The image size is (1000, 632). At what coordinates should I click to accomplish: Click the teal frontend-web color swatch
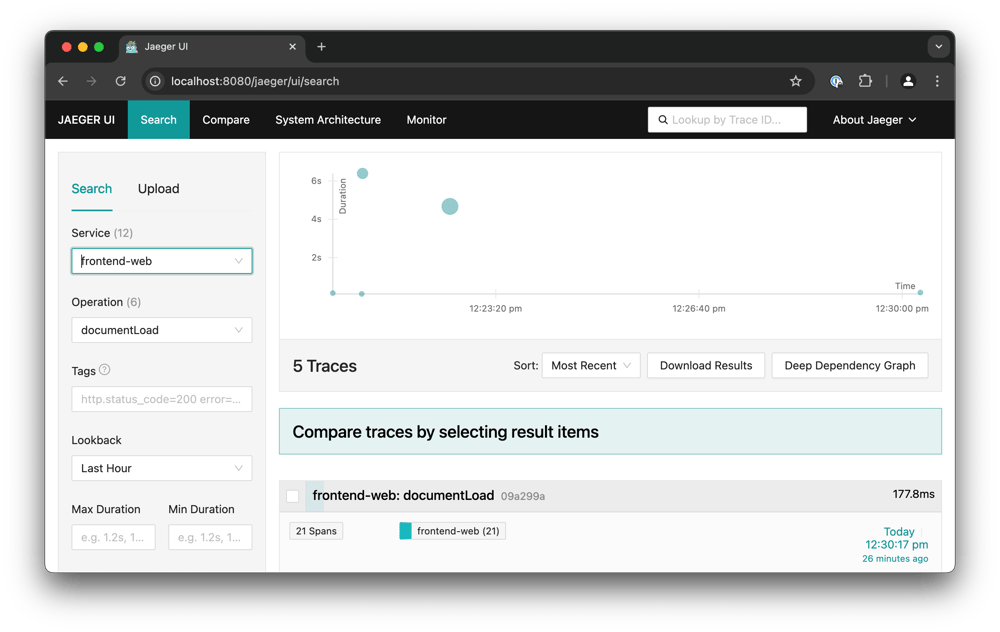[405, 531]
